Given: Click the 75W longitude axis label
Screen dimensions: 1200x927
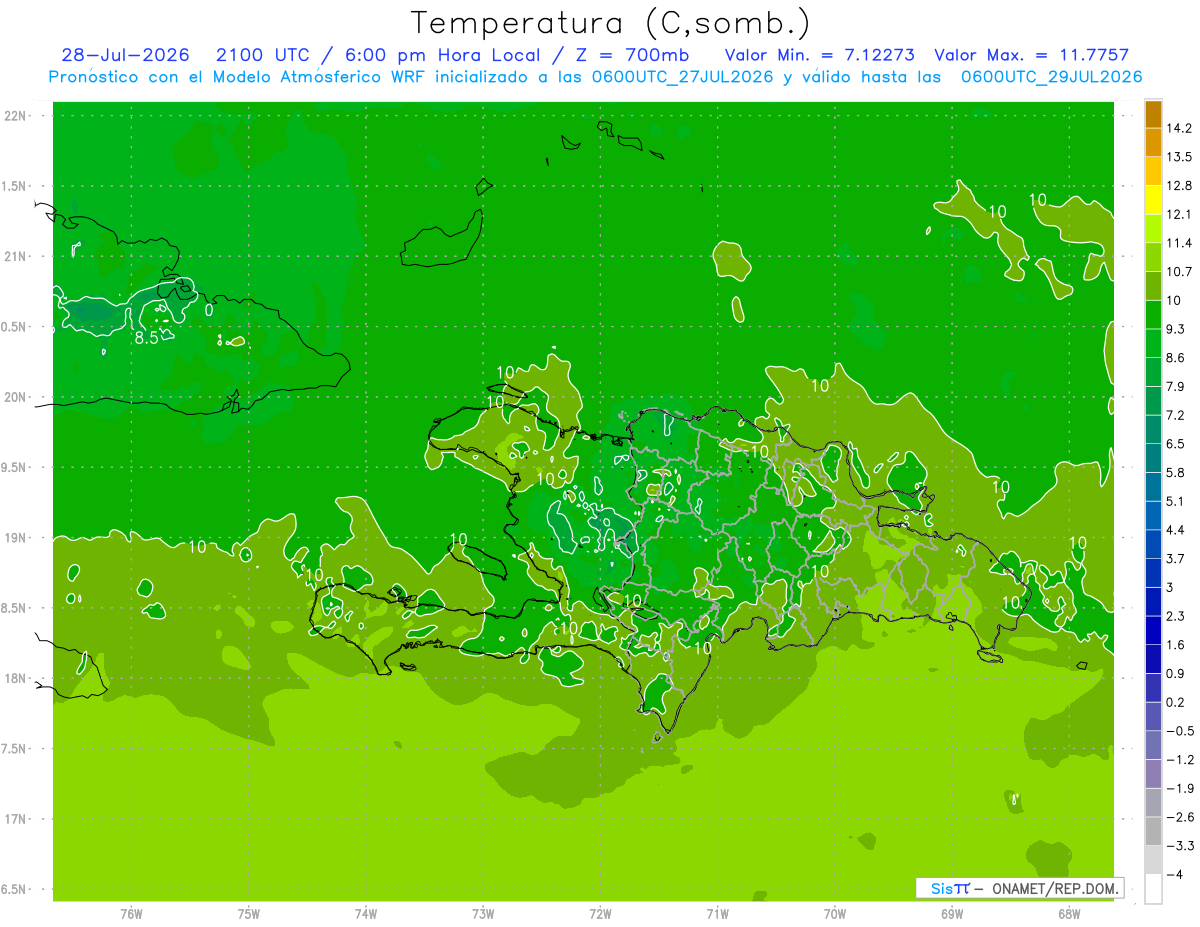Looking at the screenshot, I should 249,913.
